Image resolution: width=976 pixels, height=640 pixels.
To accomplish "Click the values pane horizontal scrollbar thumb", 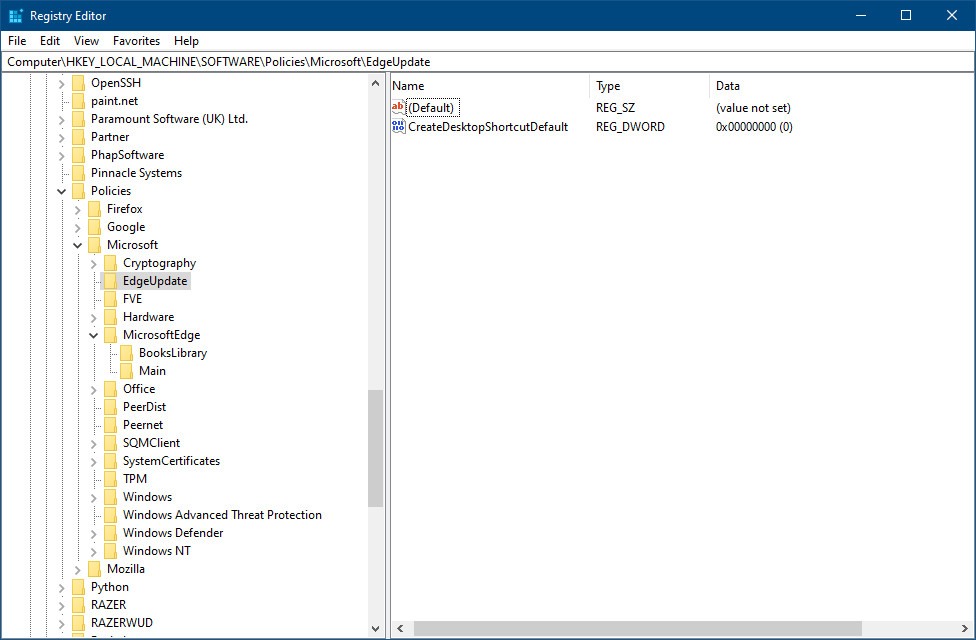I will click(x=637, y=629).
